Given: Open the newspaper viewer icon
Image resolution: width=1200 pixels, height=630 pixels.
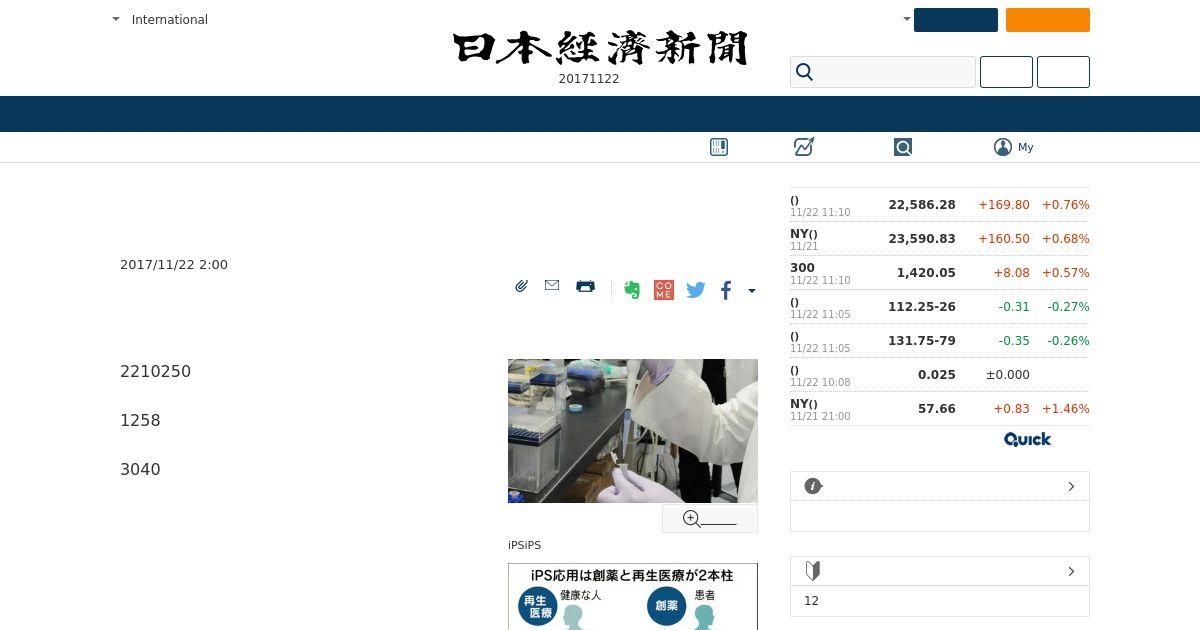Looking at the screenshot, I should 719,147.
